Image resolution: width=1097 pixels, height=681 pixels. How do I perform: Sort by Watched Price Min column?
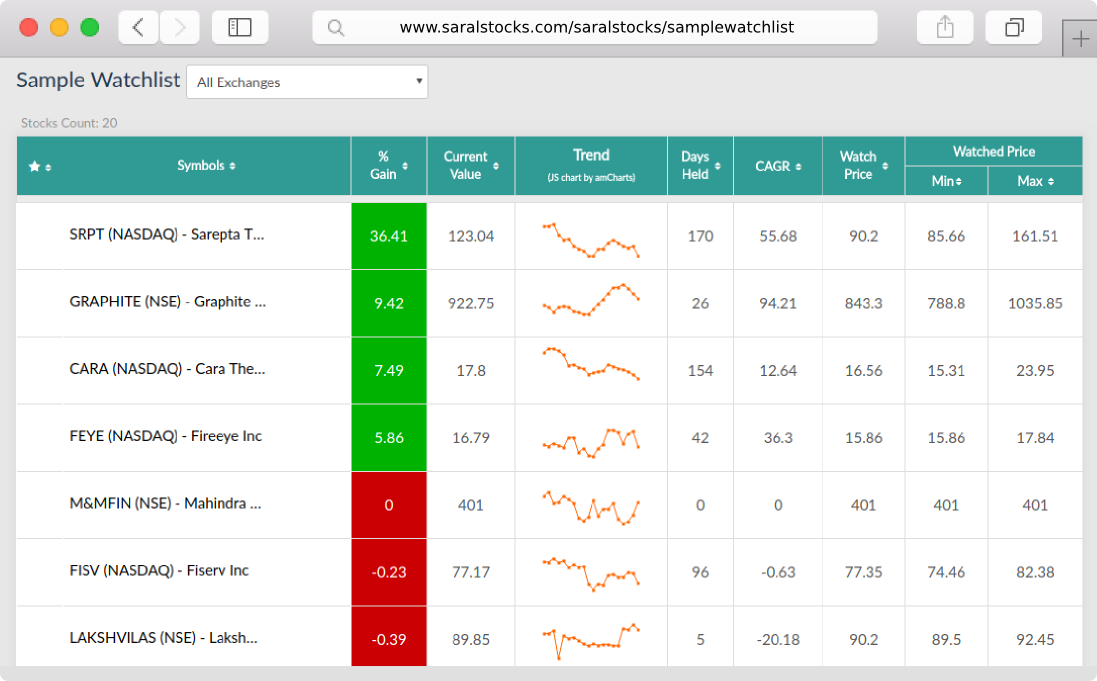coord(947,181)
